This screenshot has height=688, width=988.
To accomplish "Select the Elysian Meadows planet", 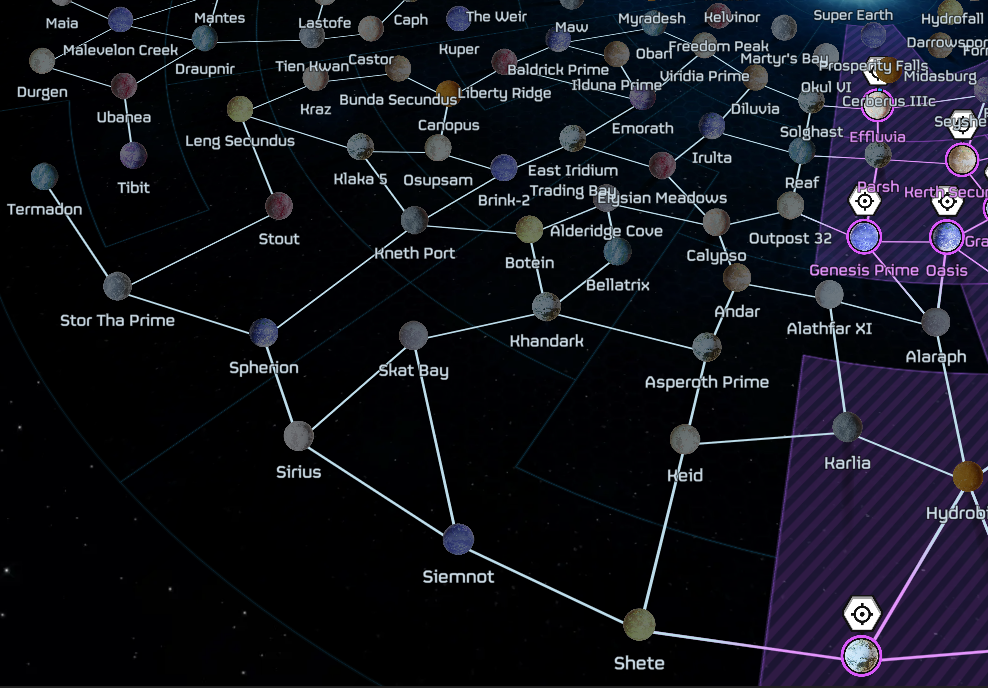I will [662, 165].
